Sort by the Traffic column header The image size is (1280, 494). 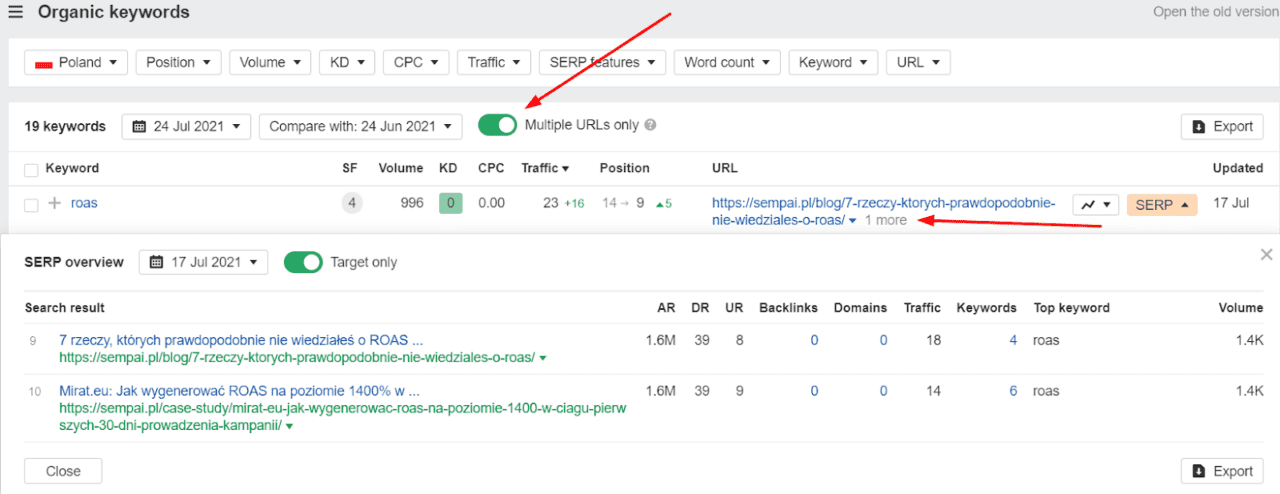pos(545,168)
